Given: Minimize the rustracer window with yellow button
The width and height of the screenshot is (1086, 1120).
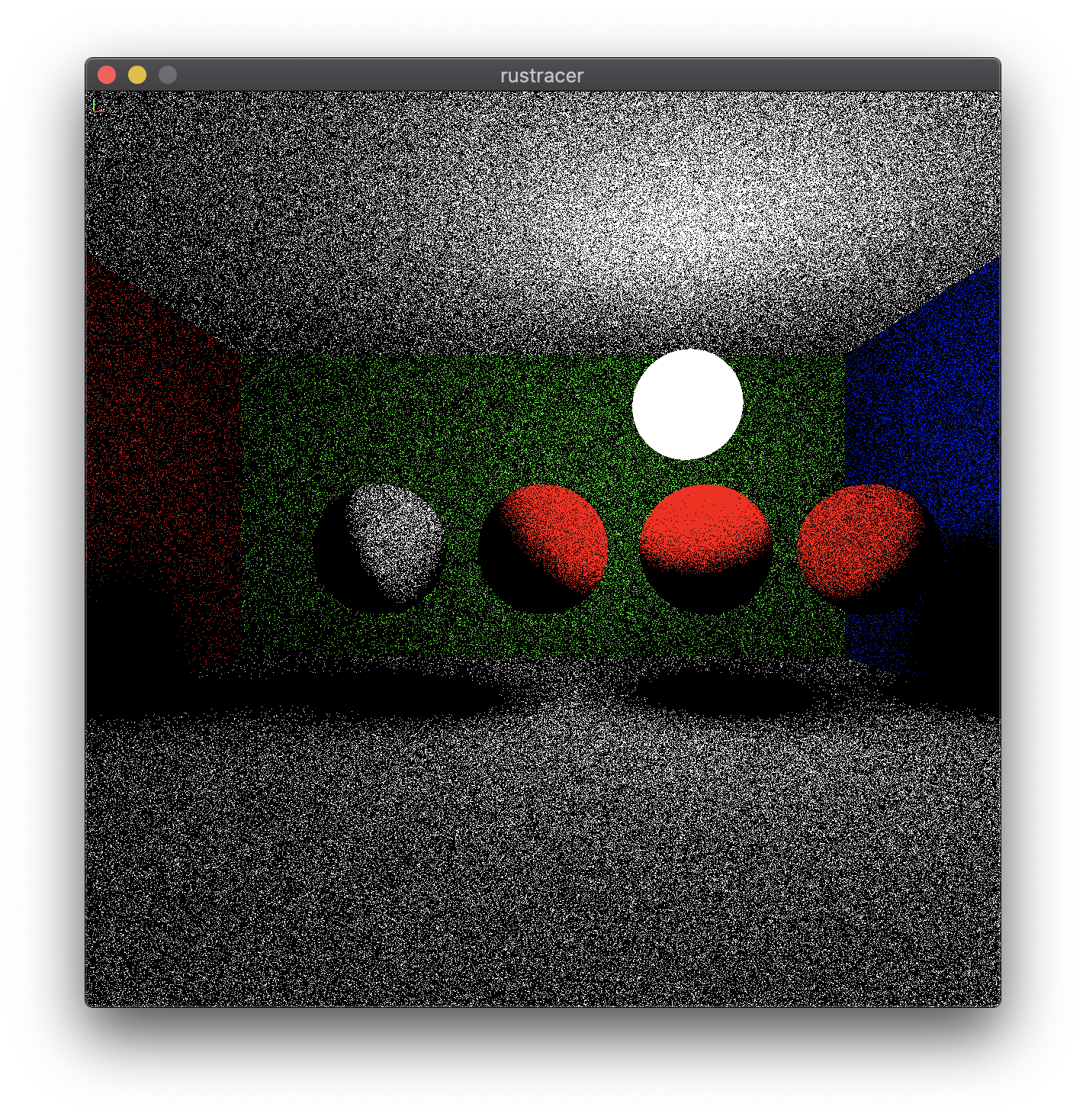Looking at the screenshot, I should [137, 75].
